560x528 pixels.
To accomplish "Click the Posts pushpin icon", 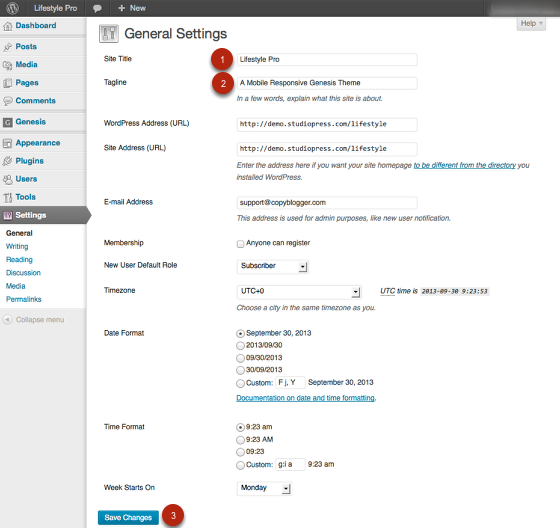I will pos(8,47).
